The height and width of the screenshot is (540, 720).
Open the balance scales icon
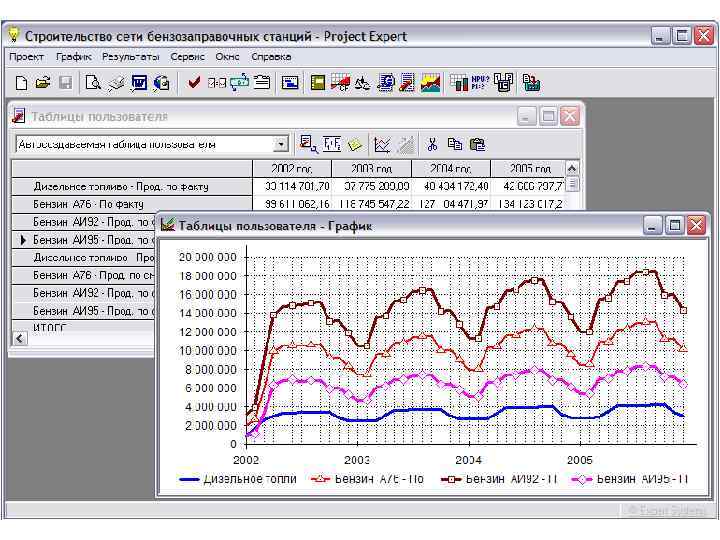(363, 83)
